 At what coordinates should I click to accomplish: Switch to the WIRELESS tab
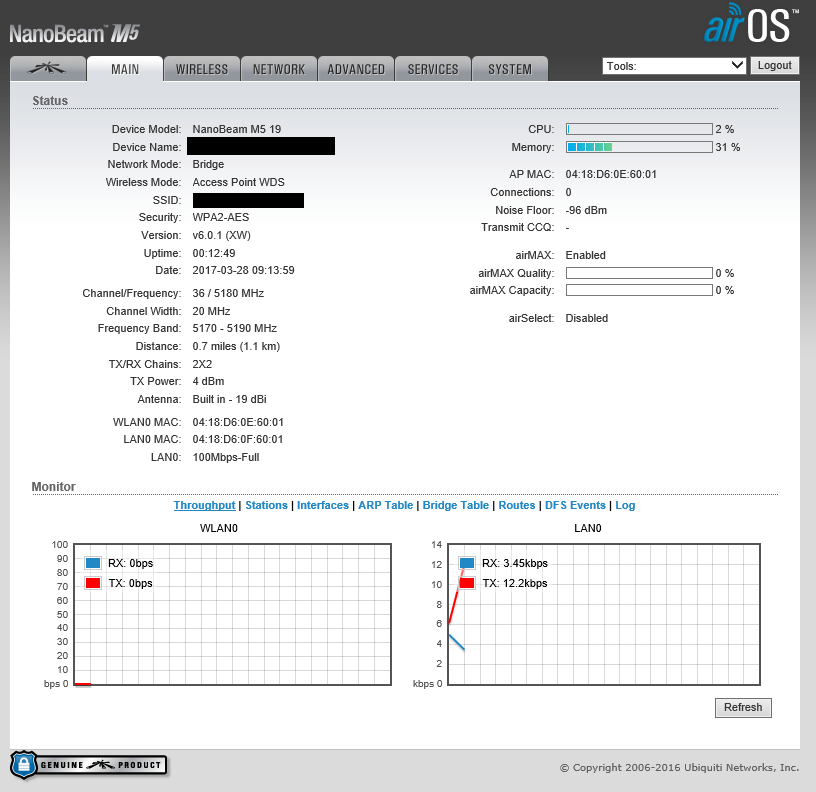point(202,69)
